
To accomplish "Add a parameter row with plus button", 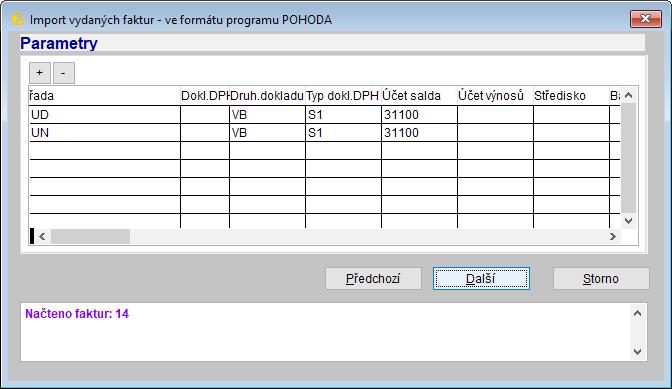I will [40, 73].
